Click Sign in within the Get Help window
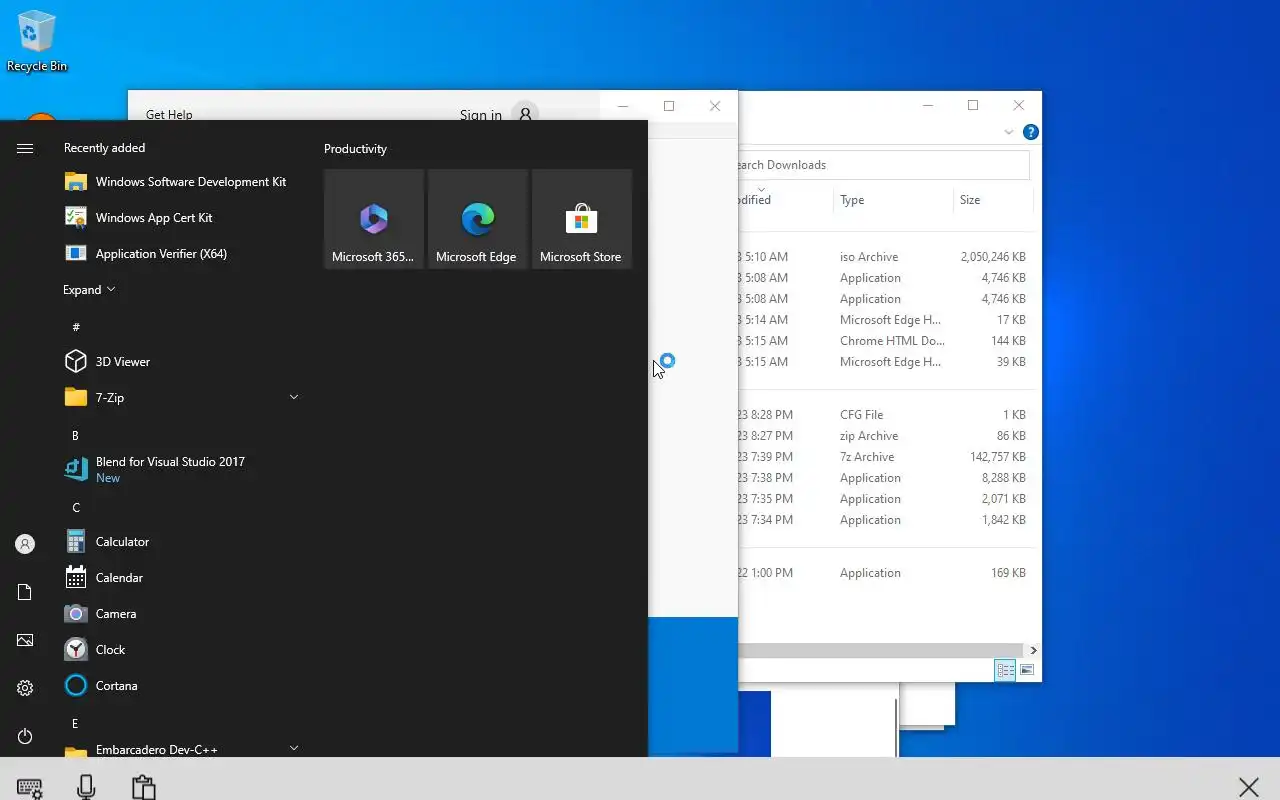 (x=481, y=115)
